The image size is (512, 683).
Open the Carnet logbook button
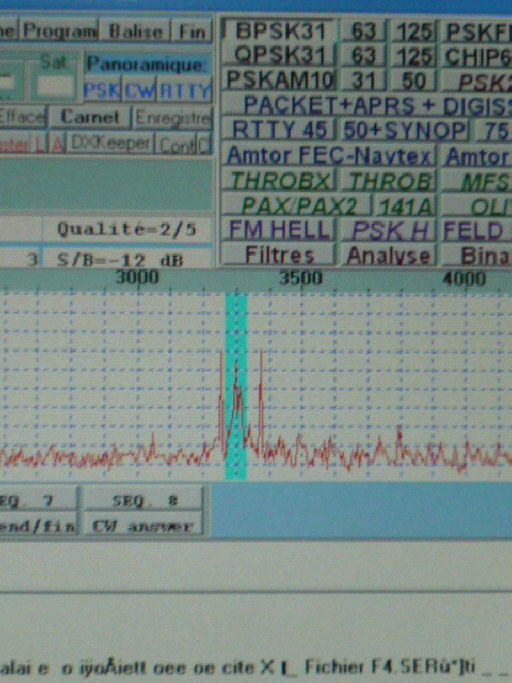(90, 116)
